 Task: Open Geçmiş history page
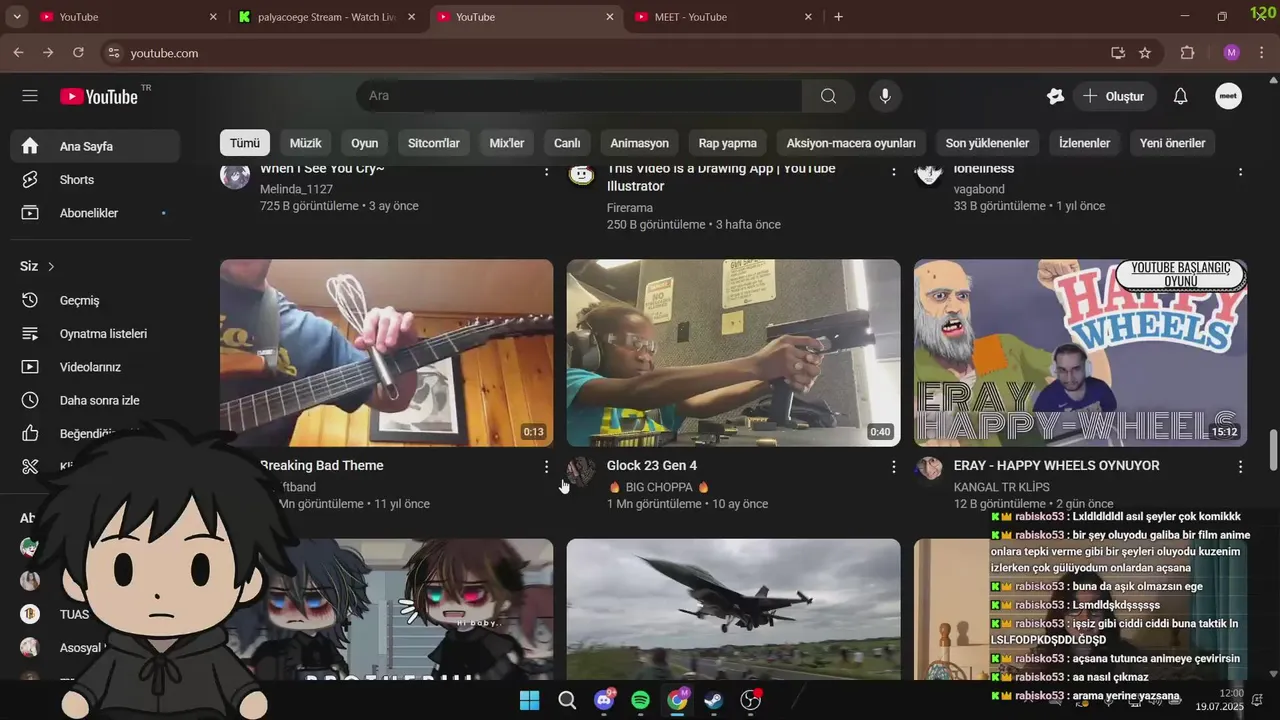[96, 300]
